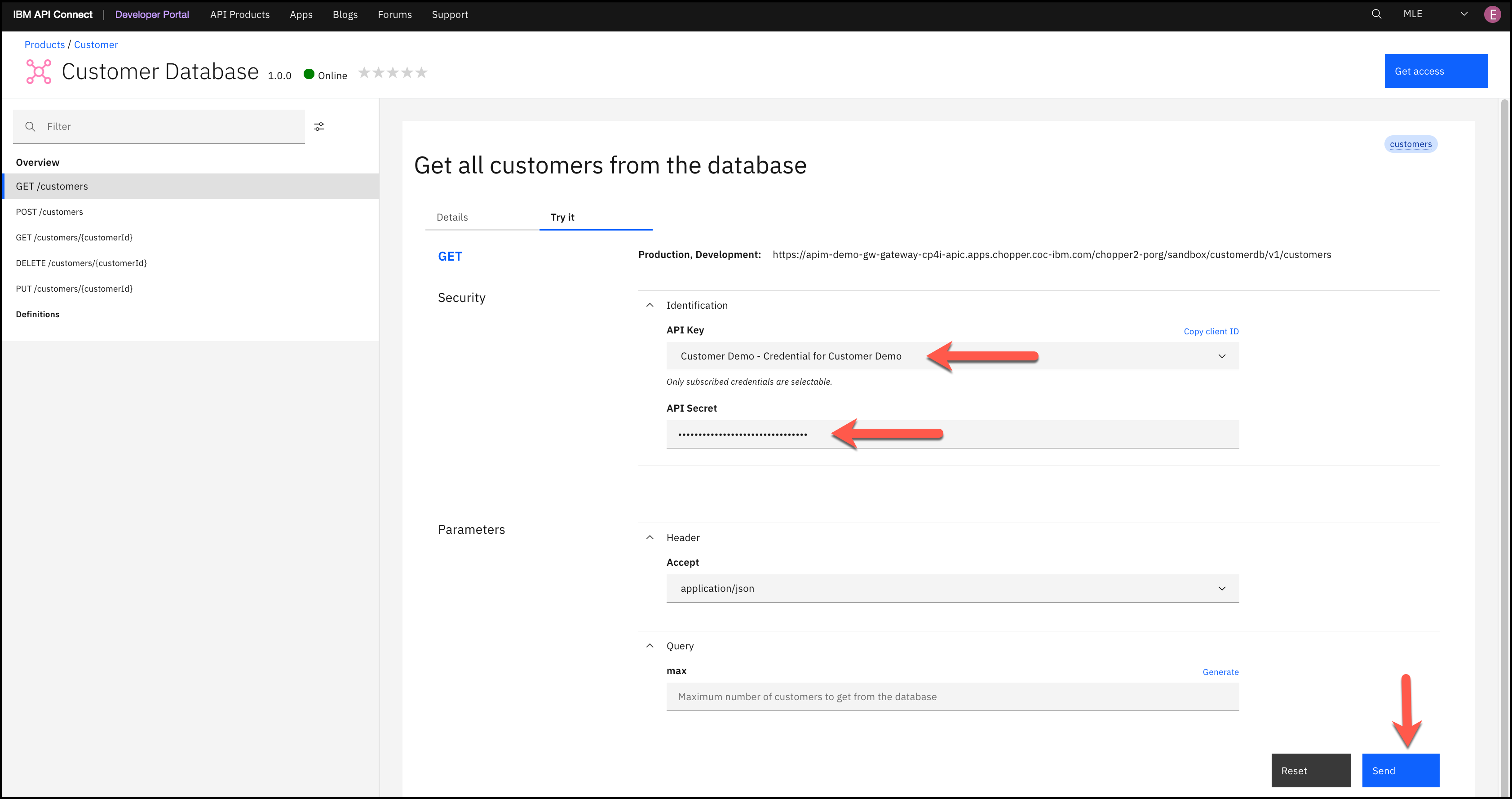
Task: Switch to the Details tab
Action: (x=452, y=217)
